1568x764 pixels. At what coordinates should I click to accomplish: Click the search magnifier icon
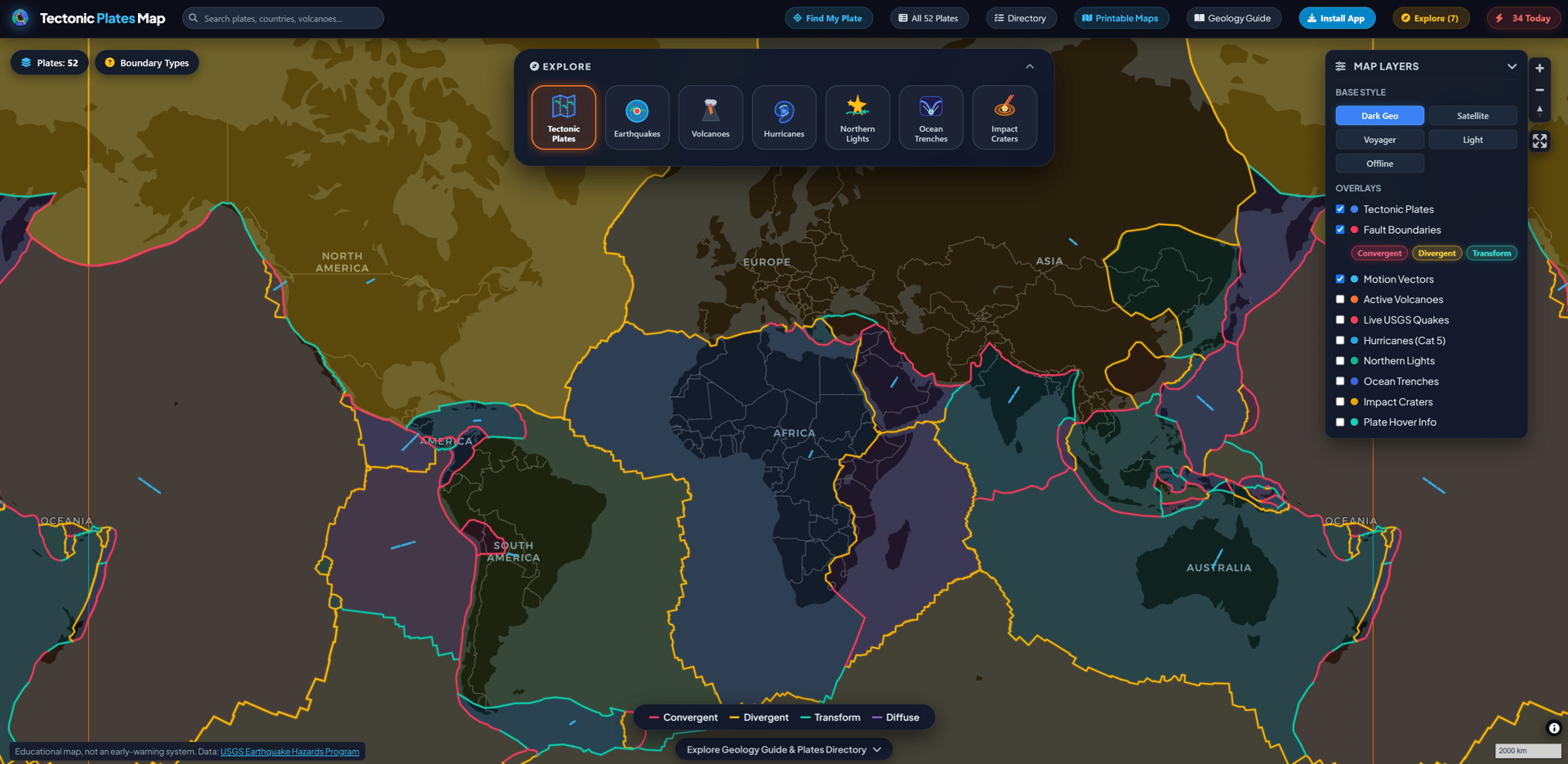pos(194,18)
